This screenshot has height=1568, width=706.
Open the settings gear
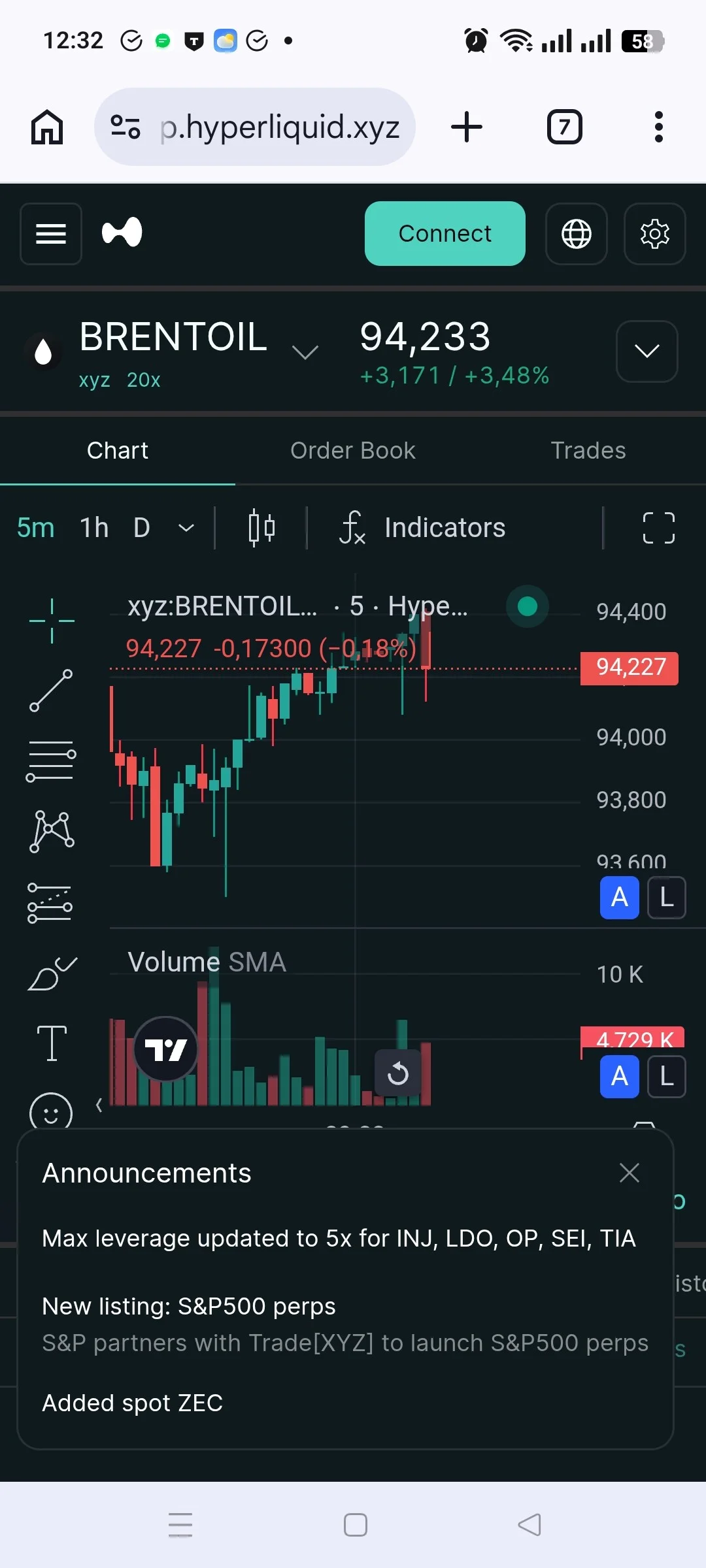655,234
